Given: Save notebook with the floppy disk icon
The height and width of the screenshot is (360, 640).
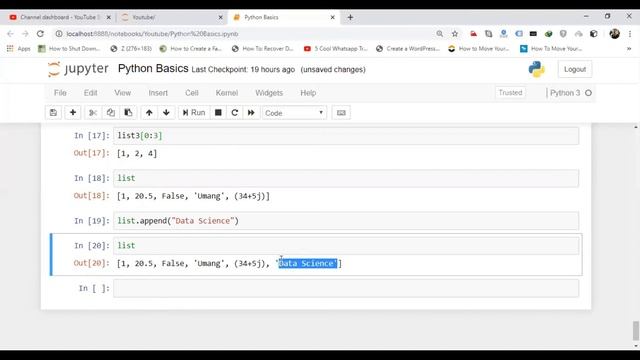Looking at the screenshot, I should (53, 113).
